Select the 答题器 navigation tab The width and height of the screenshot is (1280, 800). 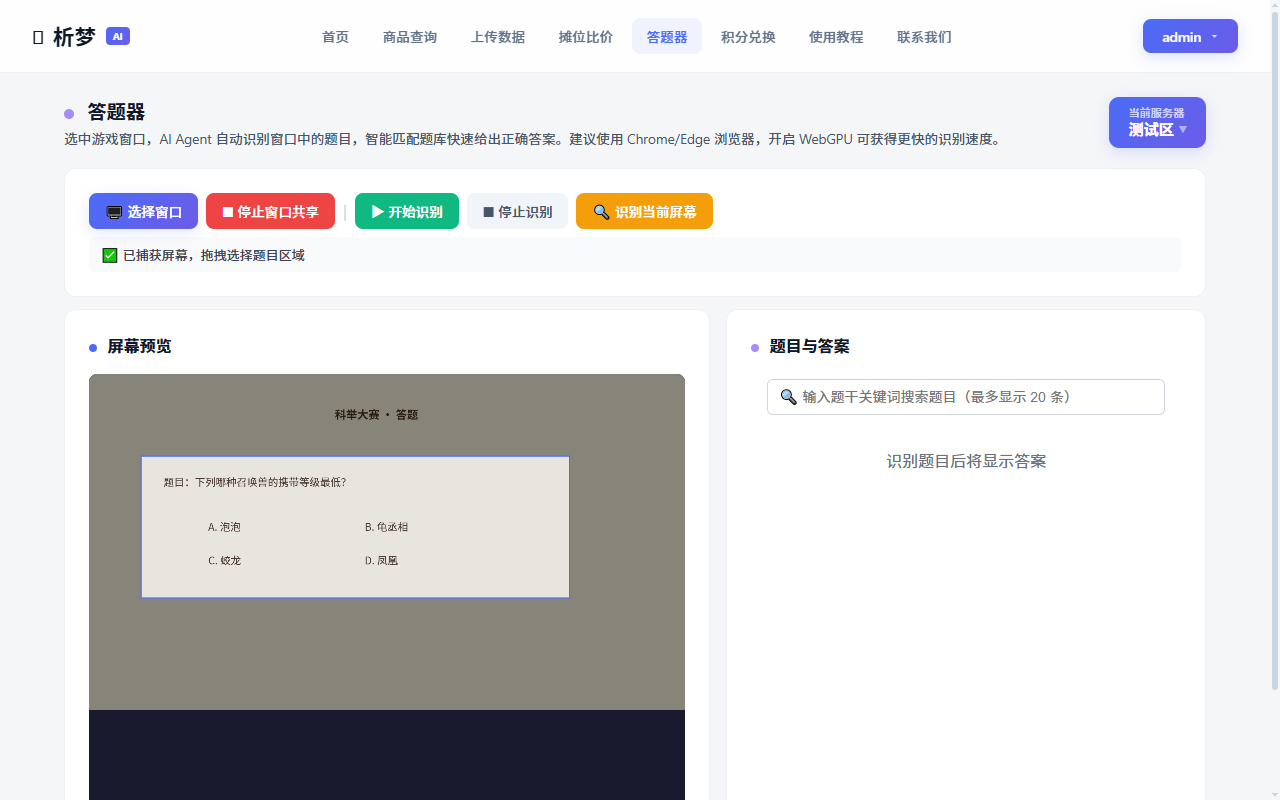pyautogui.click(x=667, y=37)
